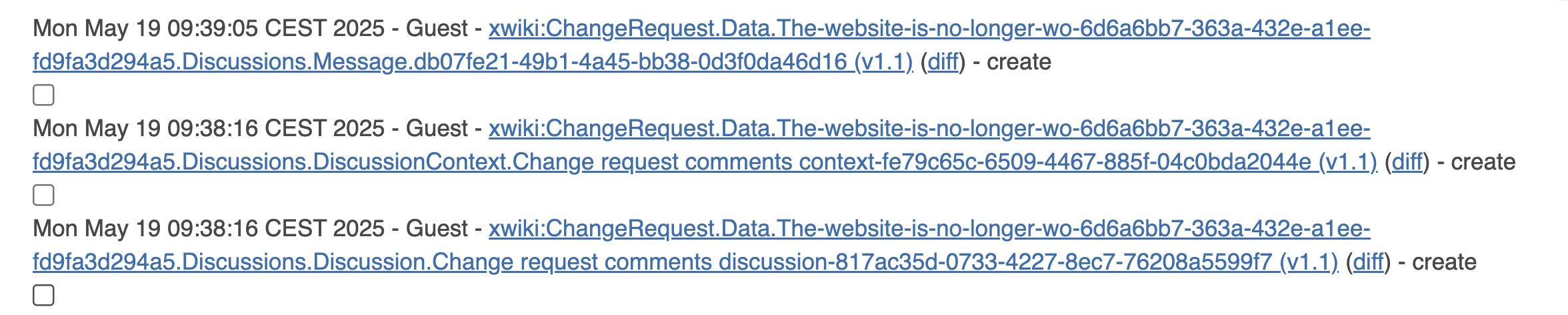The width and height of the screenshot is (1568, 315).
Task: Click the (v1.1) version after discussion-817ac35d
Action: (1309, 262)
